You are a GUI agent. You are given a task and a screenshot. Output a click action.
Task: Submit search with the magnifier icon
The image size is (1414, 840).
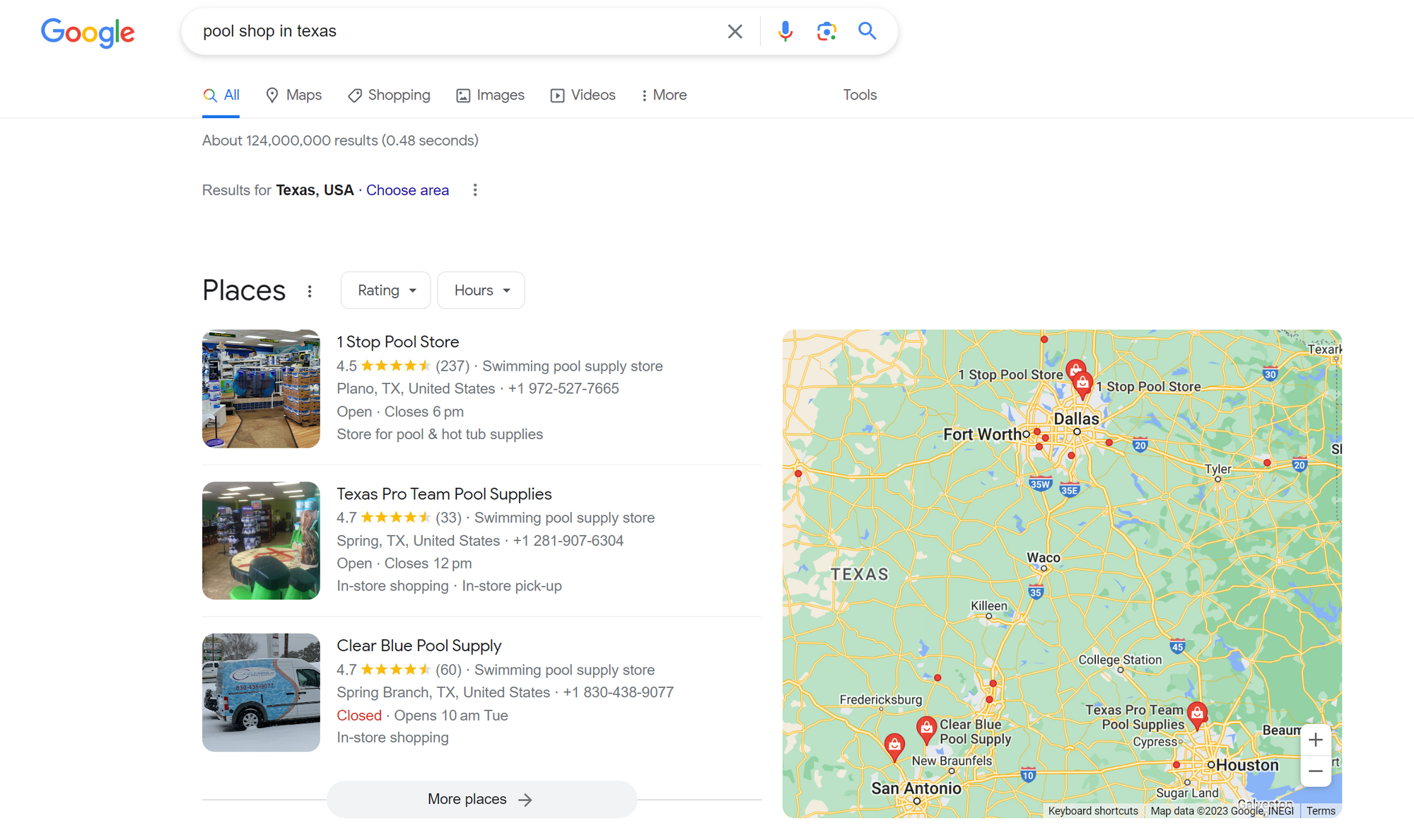point(867,31)
